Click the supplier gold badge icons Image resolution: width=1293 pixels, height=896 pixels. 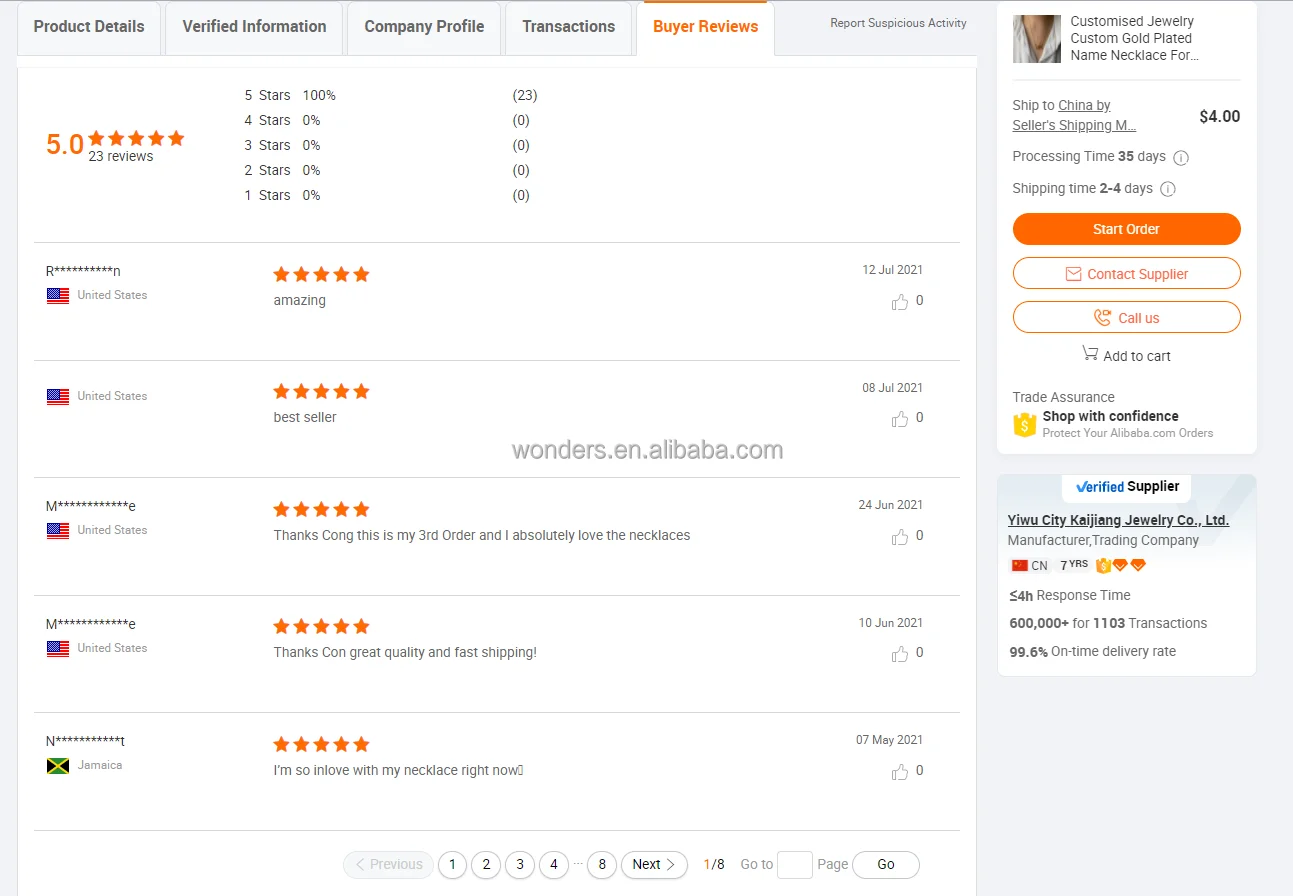(1121, 565)
